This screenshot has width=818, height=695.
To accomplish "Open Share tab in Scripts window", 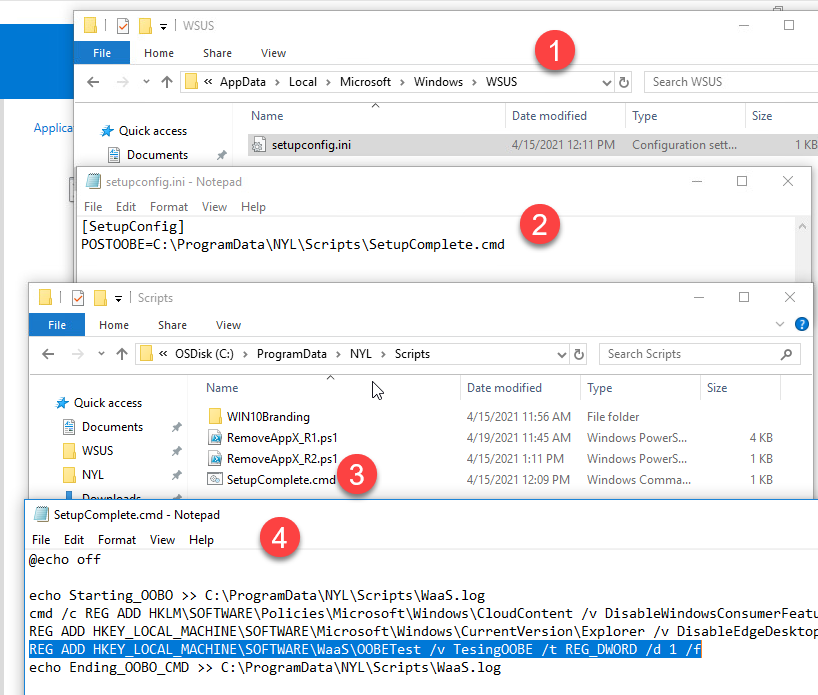I will [x=172, y=325].
